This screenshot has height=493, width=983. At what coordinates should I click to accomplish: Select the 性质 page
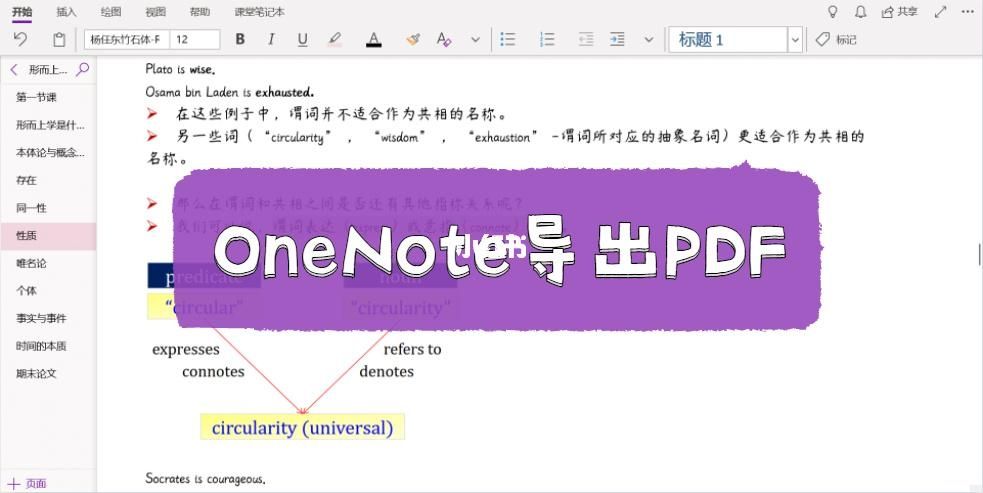pos(48,235)
